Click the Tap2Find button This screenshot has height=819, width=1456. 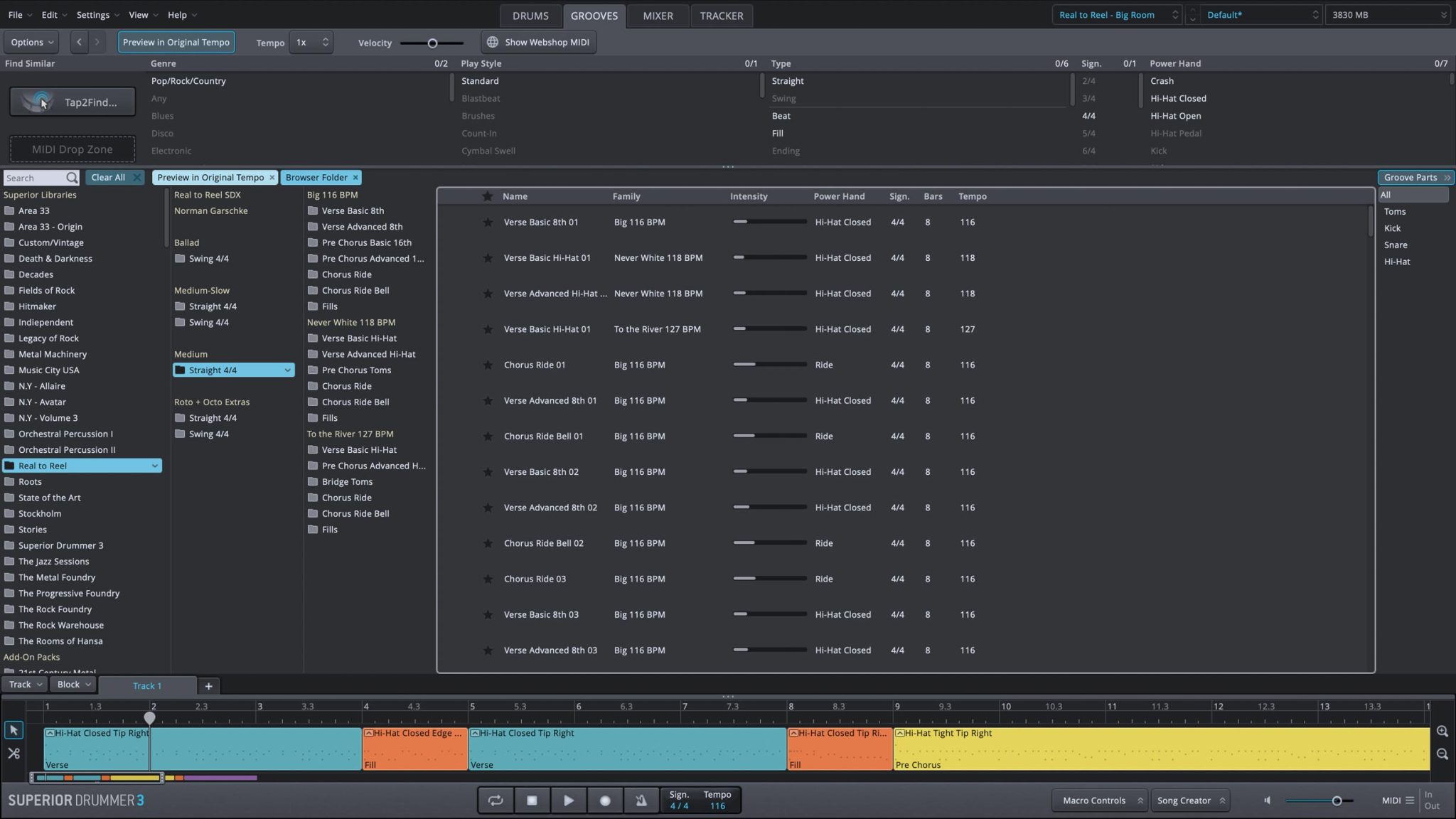(73, 102)
